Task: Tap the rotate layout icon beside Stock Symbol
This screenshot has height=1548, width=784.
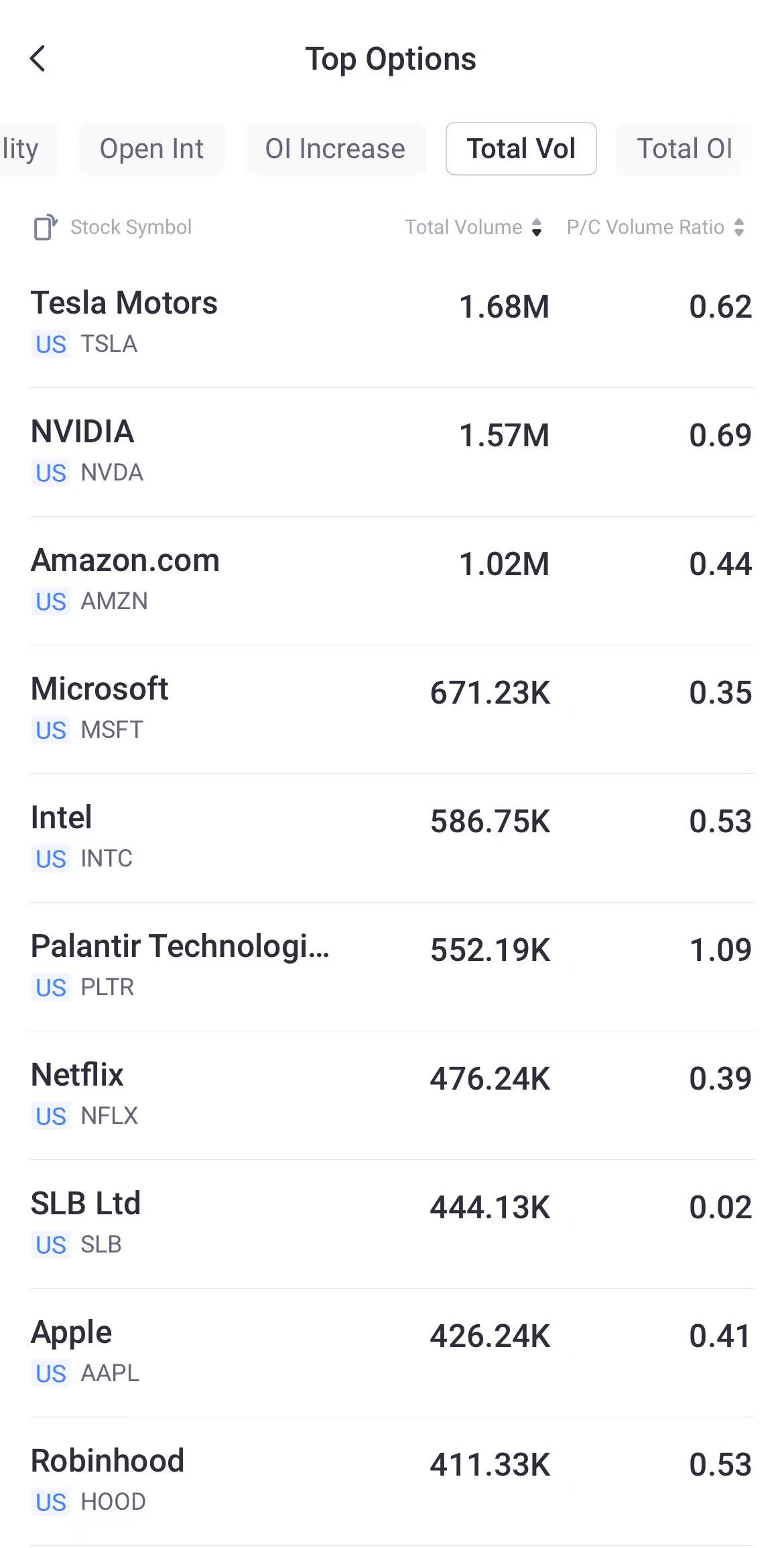Action: tap(45, 227)
